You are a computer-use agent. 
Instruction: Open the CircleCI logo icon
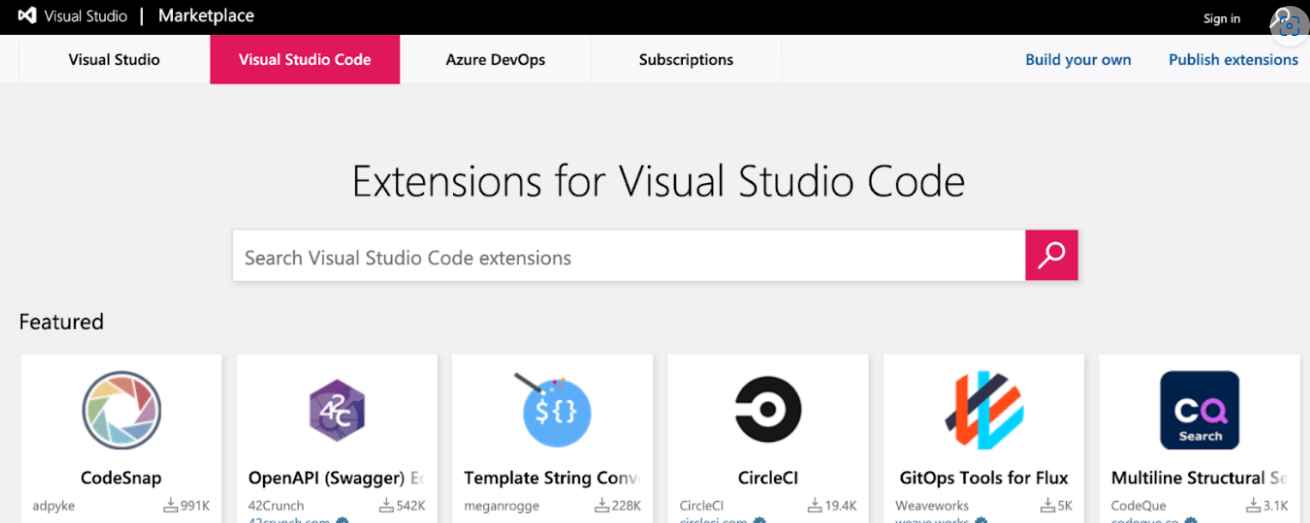point(768,410)
